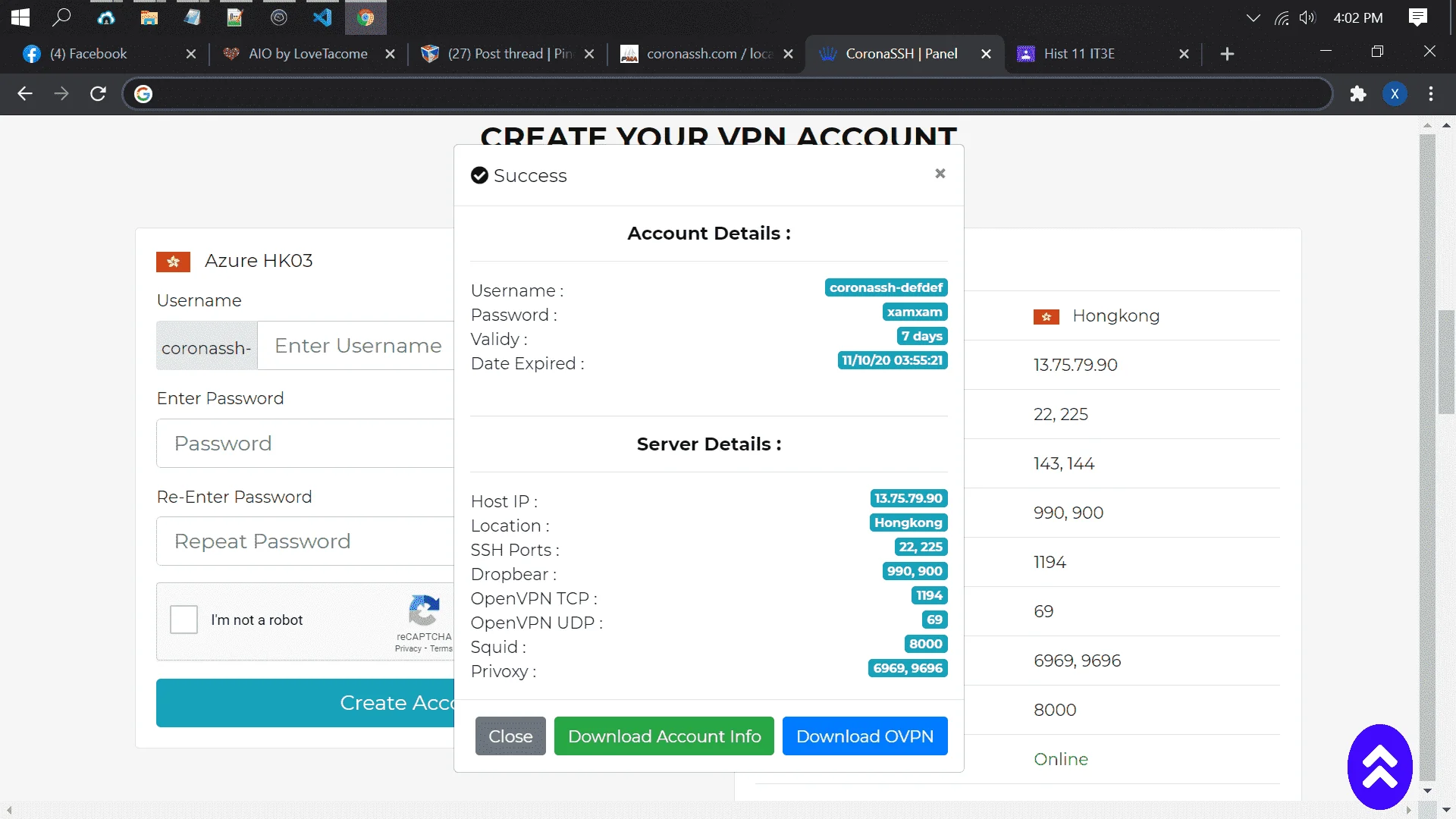Launch Visual Studio Code from taskbar

point(322,17)
